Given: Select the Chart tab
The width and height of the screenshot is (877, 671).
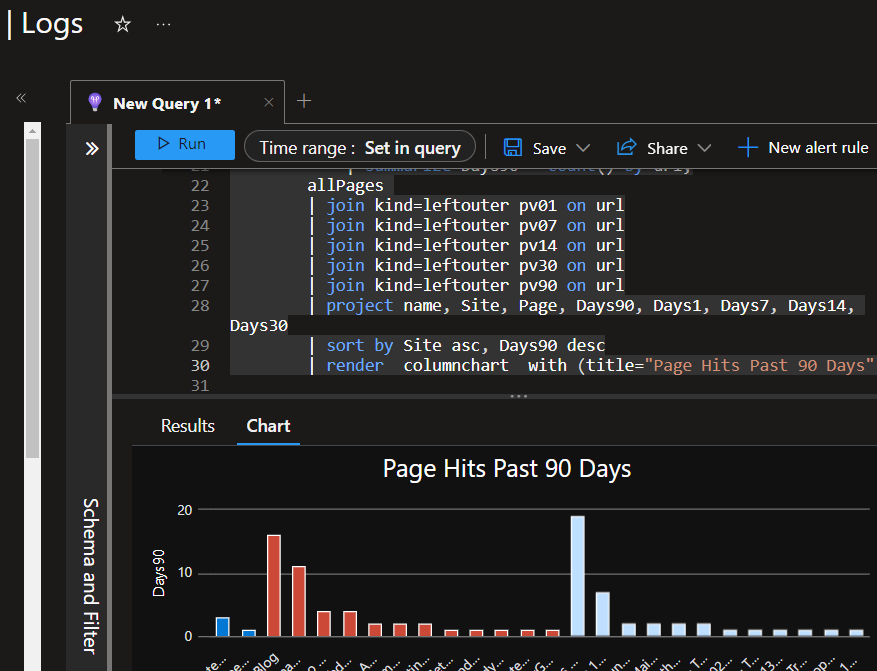Looking at the screenshot, I should click(268, 425).
